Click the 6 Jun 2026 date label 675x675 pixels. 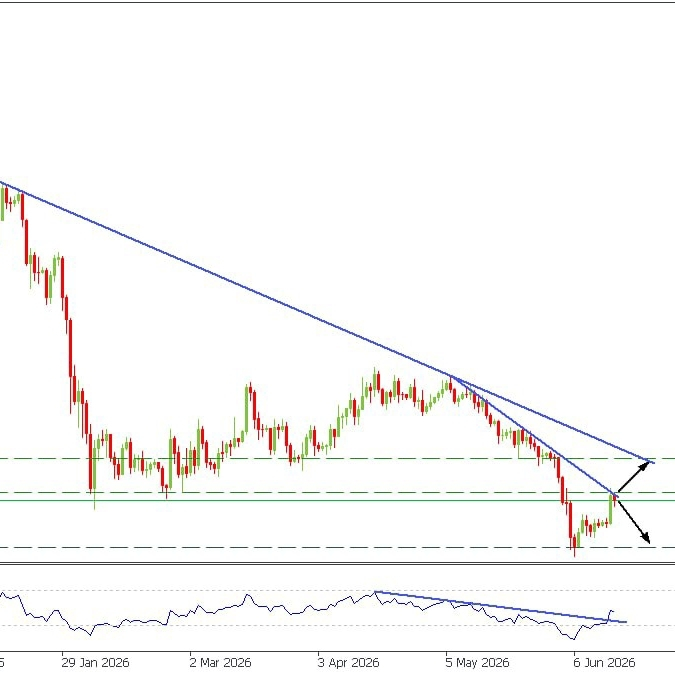pyautogui.click(x=604, y=662)
